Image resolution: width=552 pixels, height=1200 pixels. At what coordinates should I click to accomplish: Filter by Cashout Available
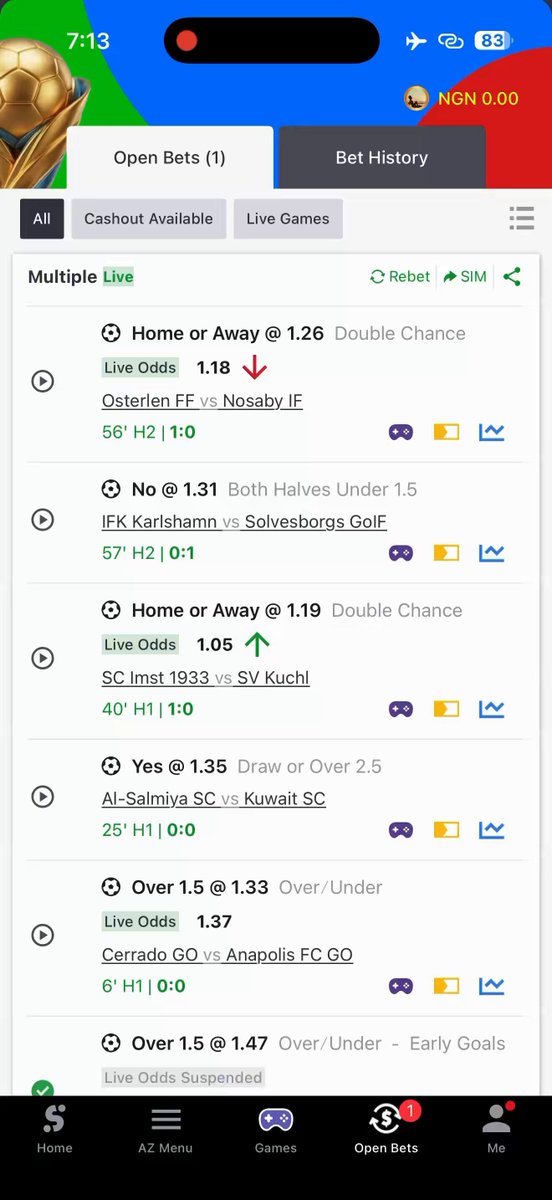148,218
